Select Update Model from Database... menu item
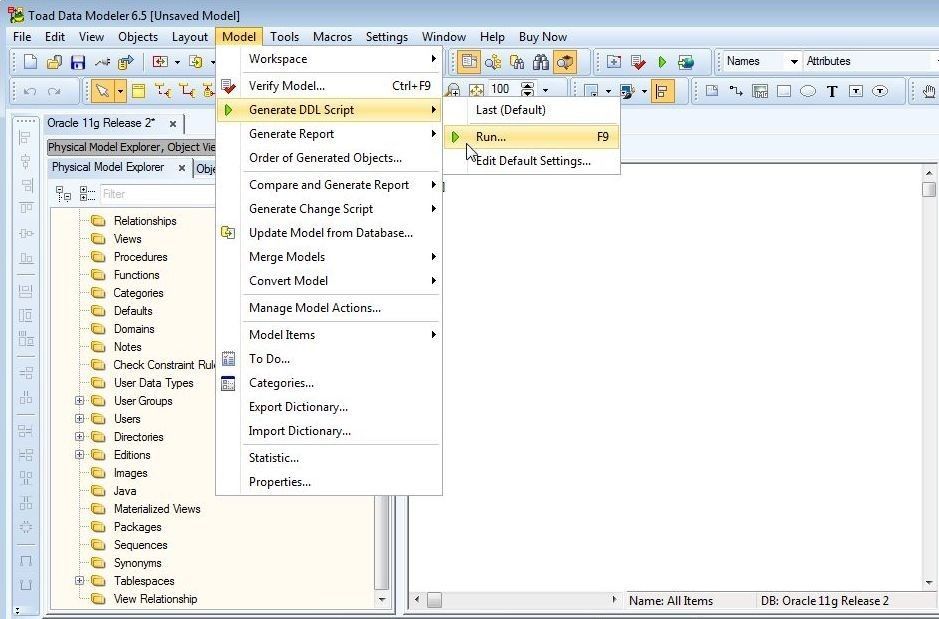This screenshot has height=619, width=939. coord(329,233)
